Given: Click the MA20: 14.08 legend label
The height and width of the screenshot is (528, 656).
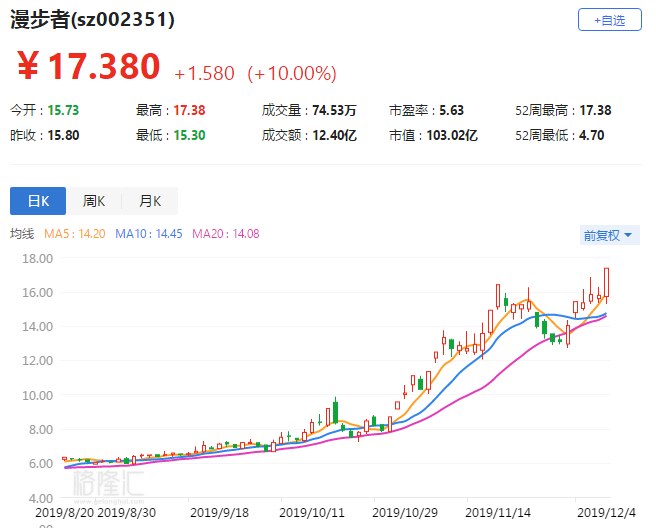Looking at the screenshot, I should click(x=226, y=233).
